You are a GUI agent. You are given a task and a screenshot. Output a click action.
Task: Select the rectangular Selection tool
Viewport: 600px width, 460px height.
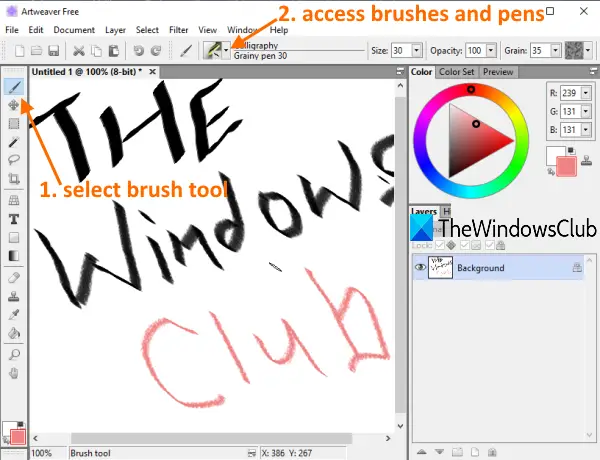[14, 123]
